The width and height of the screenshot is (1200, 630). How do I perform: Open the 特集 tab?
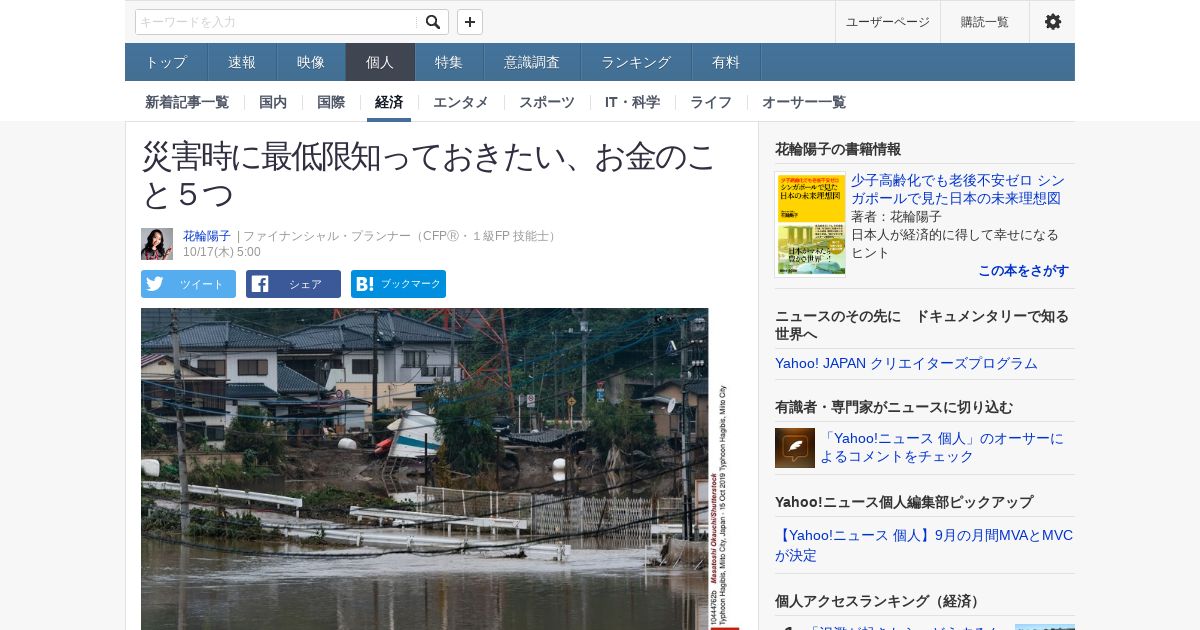click(449, 62)
